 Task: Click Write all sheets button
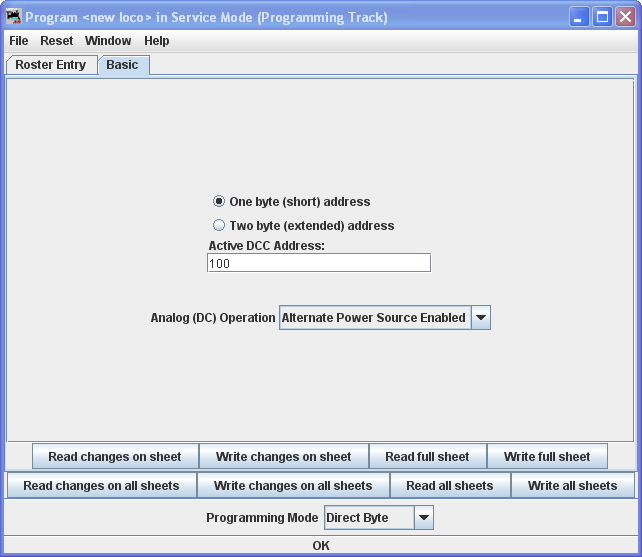tap(573, 486)
